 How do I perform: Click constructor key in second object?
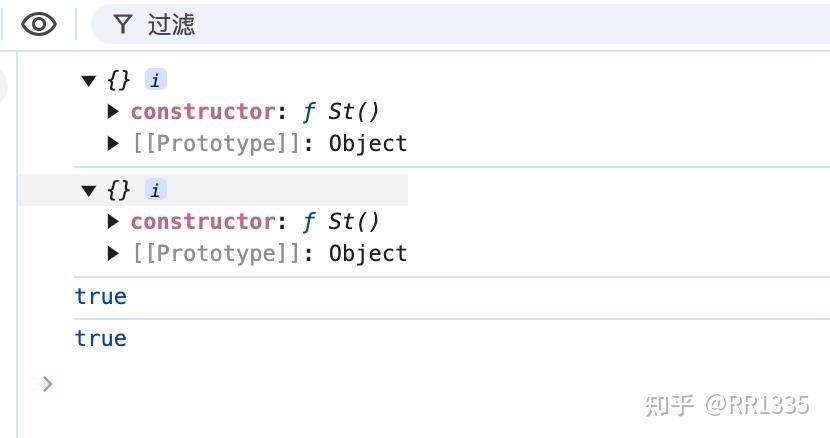tap(203, 221)
